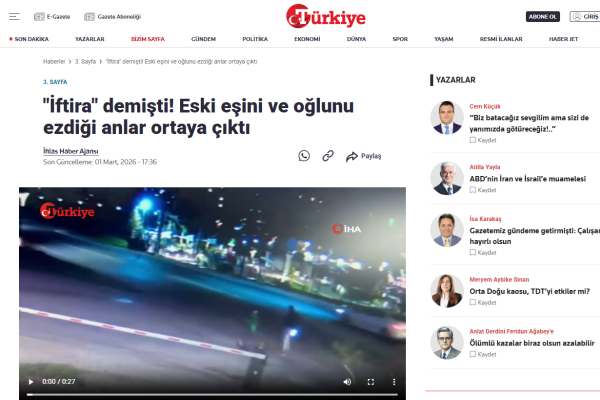600x400 pixels.
Task: Open the DÜNYA menu item
Action: [x=356, y=39]
